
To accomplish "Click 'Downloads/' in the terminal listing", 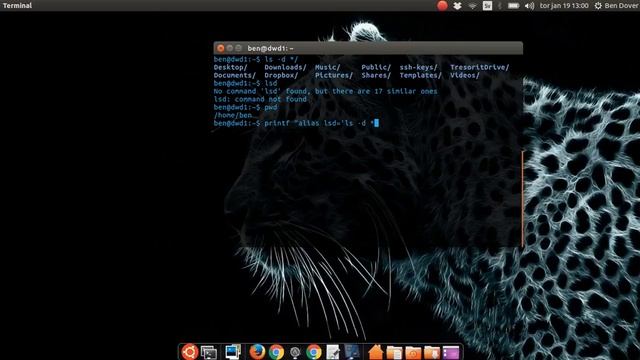I will [285, 67].
